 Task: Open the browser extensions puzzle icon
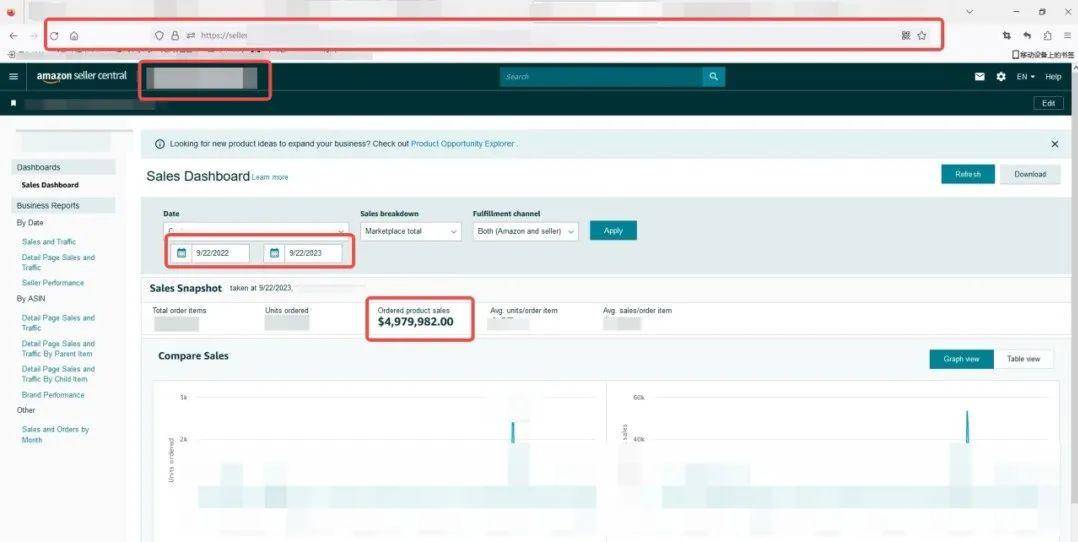(1047, 36)
